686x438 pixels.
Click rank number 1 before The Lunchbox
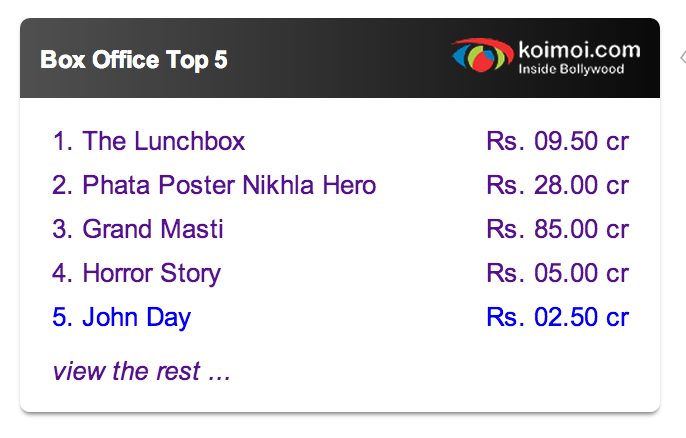tap(61, 141)
